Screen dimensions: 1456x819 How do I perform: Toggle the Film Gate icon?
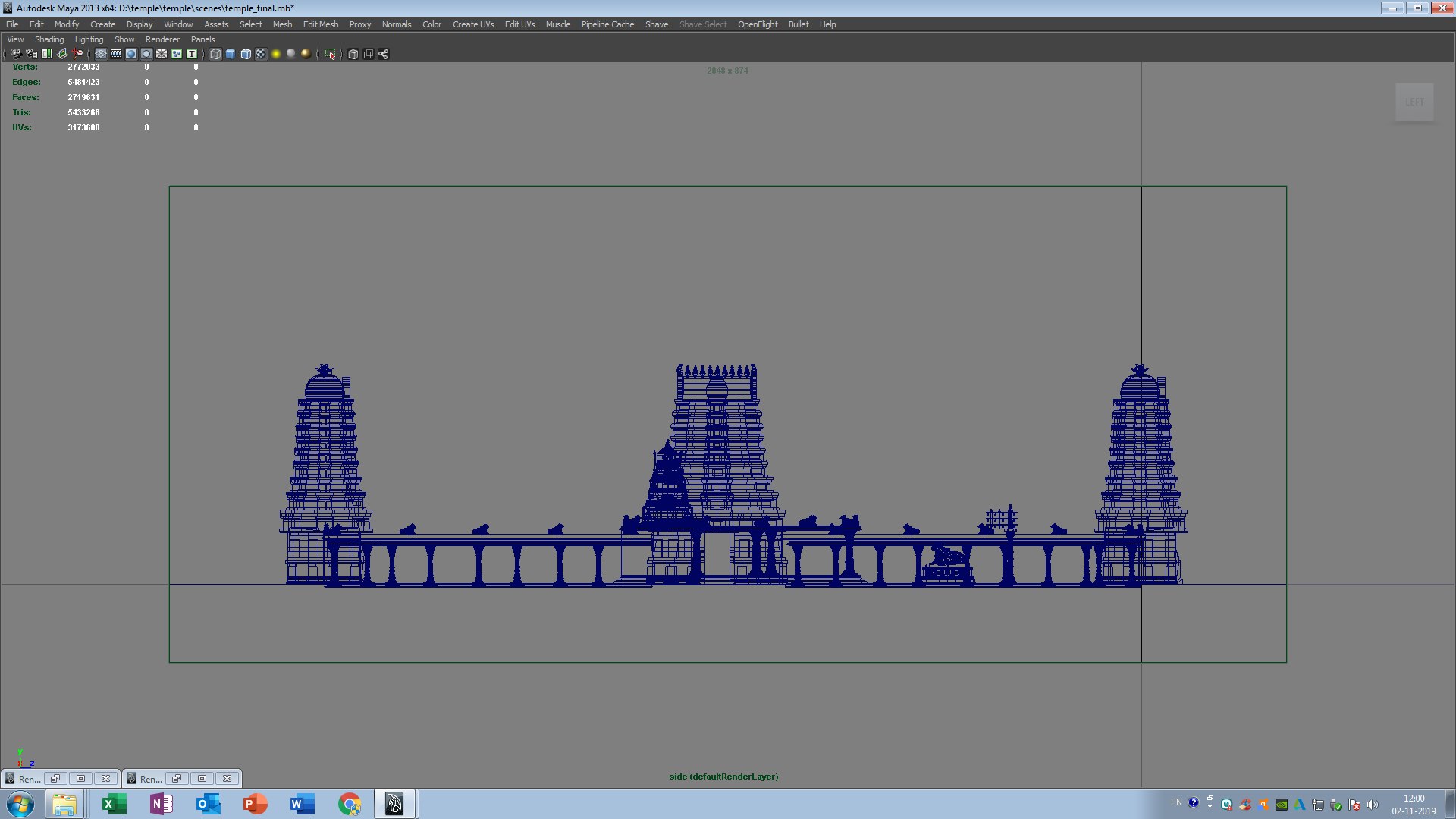click(x=116, y=54)
